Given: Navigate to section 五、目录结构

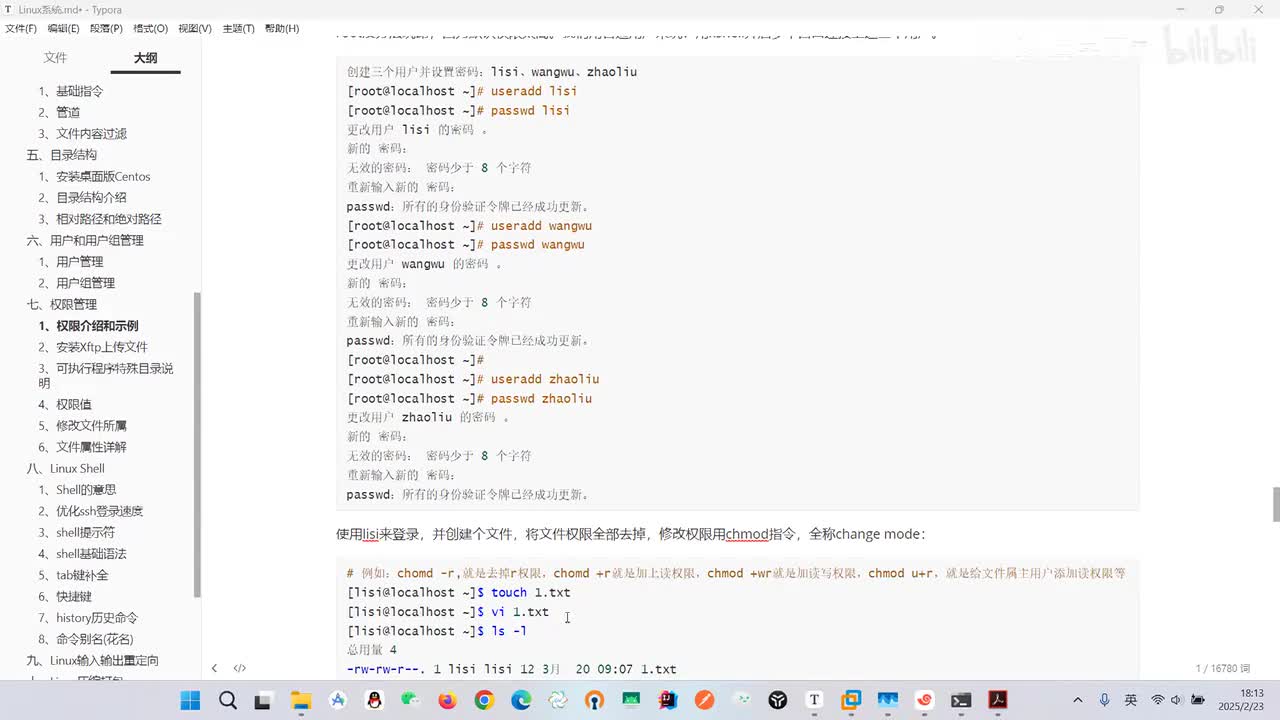Looking at the screenshot, I should 62,155.
